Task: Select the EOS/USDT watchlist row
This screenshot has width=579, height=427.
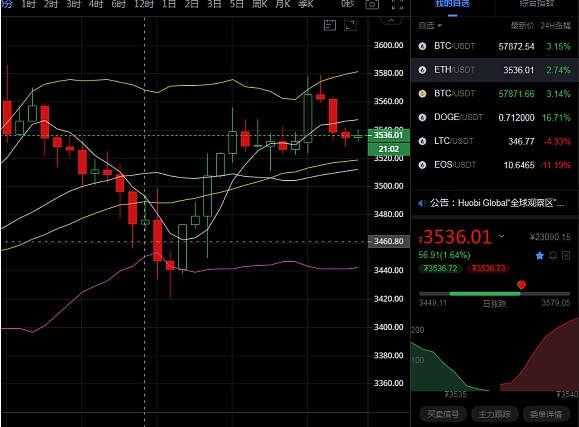Action: (x=495, y=165)
